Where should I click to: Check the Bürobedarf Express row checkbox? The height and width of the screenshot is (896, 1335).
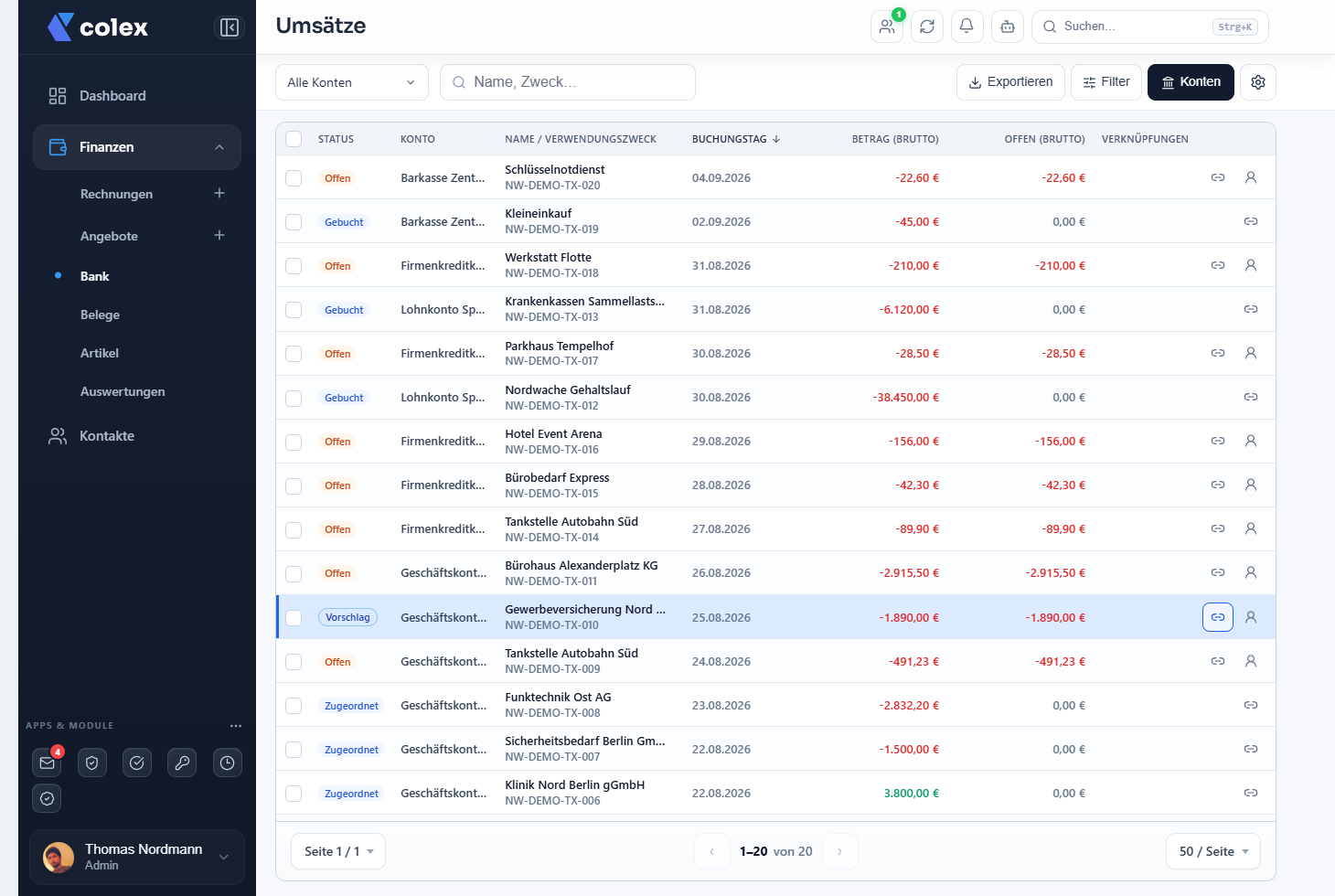coord(294,485)
